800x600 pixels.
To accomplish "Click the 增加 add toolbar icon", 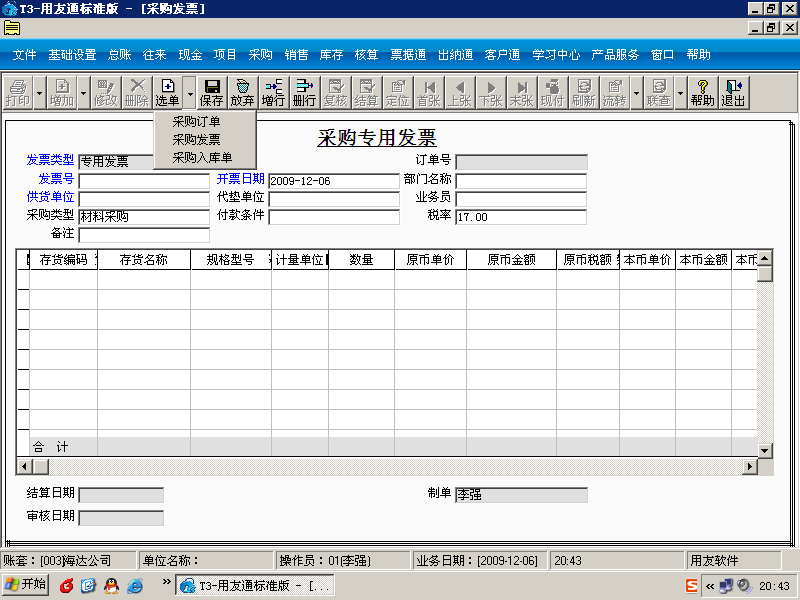I will (62, 92).
